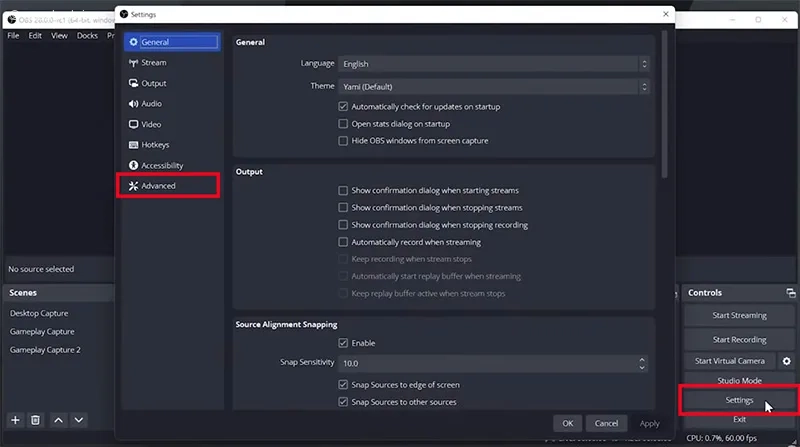Image resolution: width=800 pixels, height=447 pixels.
Task: Click the OBS main window logo icon
Action: (12, 20)
